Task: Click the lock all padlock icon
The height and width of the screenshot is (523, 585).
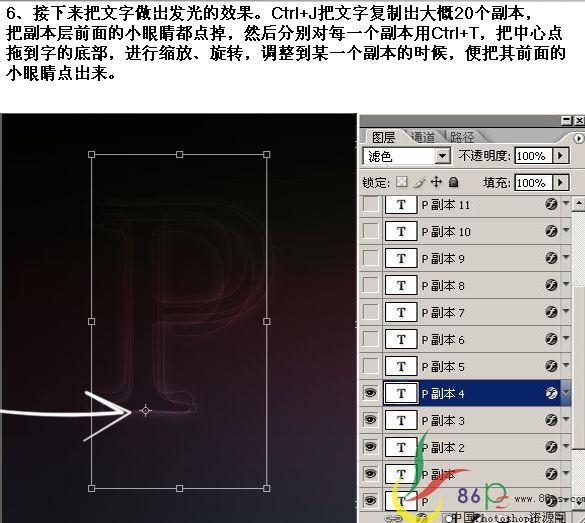Action: click(x=453, y=182)
